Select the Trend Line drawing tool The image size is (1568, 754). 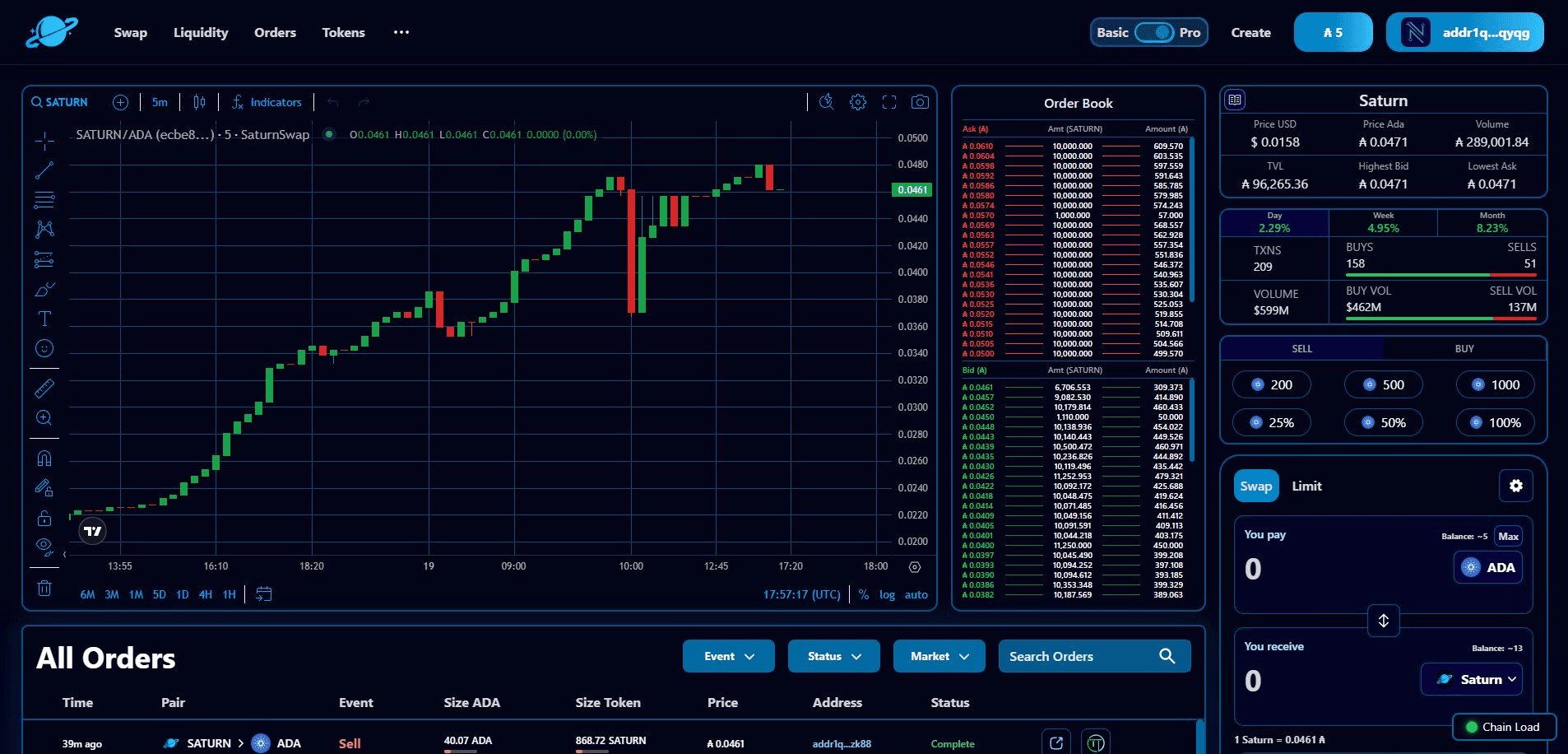tap(45, 170)
